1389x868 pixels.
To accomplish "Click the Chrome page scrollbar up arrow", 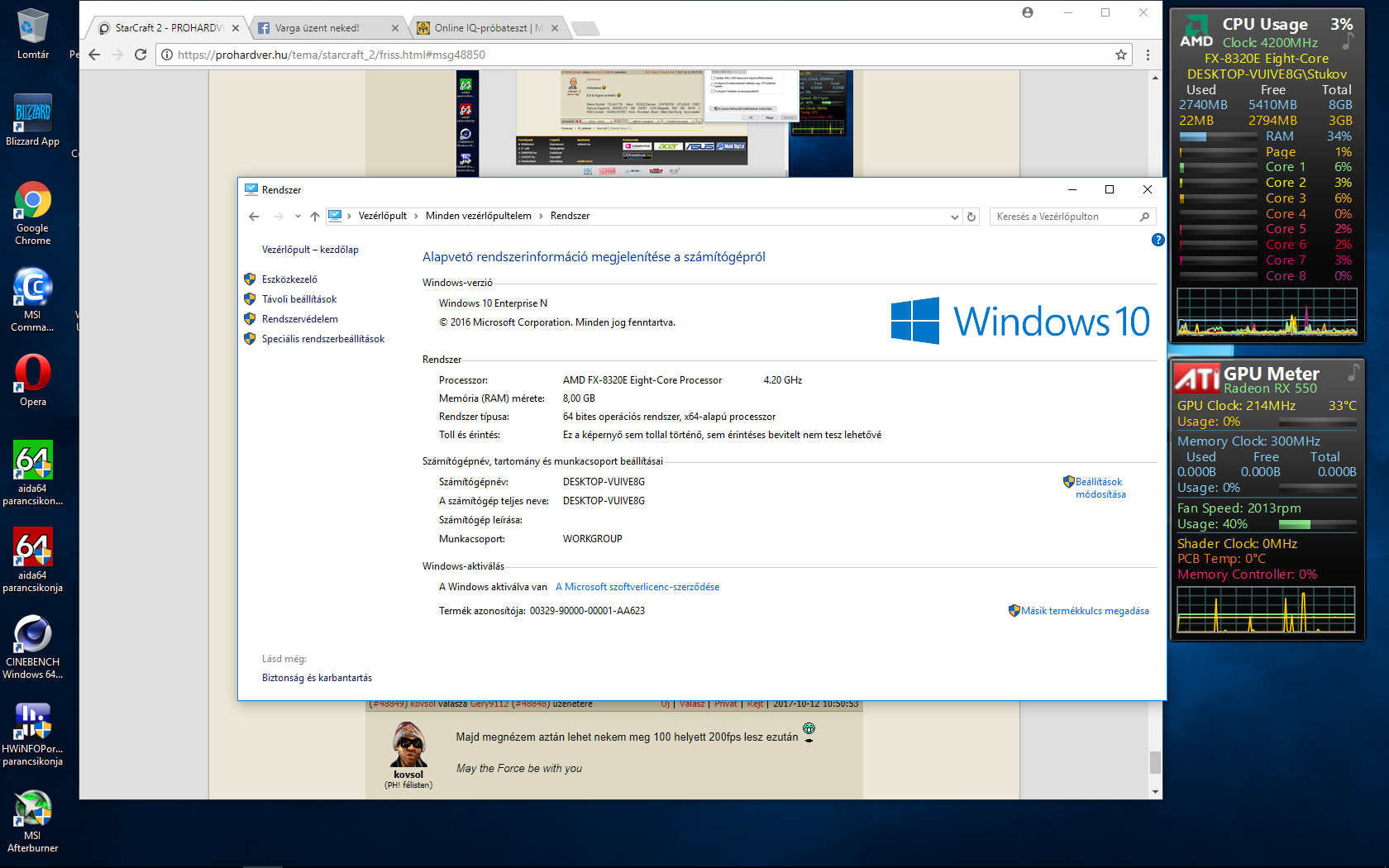I will (1155, 78).
